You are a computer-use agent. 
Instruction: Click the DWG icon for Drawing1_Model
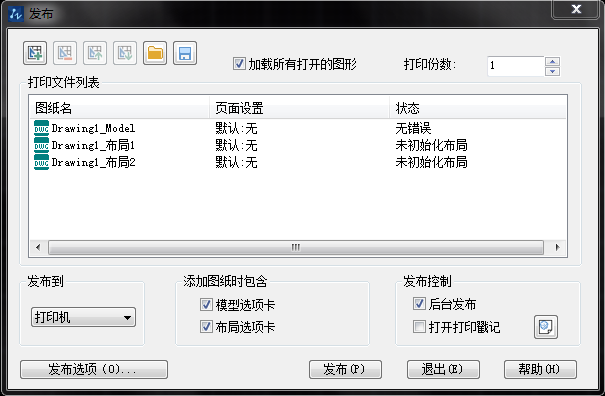coord(41,128)
